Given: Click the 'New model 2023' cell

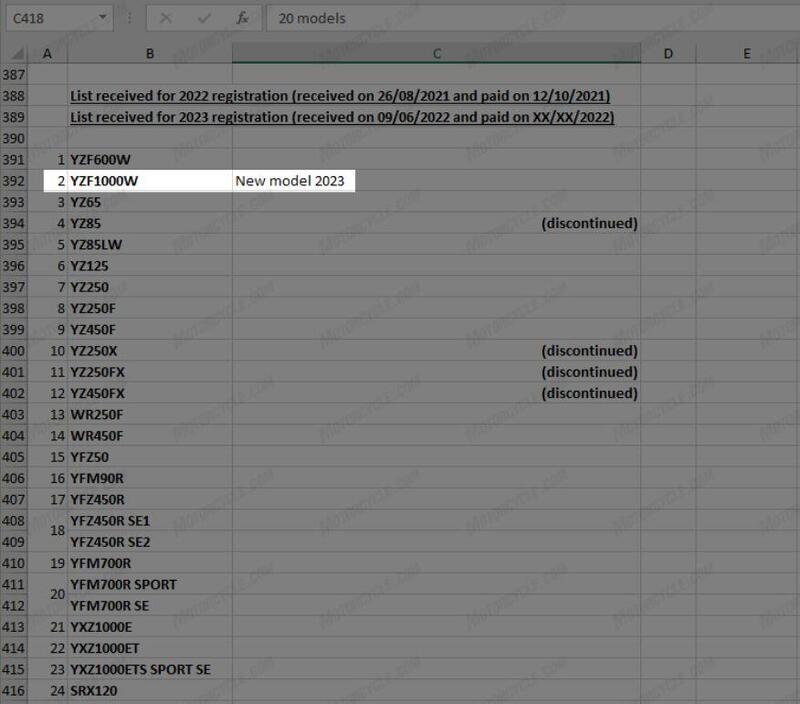Looking at the screenshot, I should (x=290, y=181).
